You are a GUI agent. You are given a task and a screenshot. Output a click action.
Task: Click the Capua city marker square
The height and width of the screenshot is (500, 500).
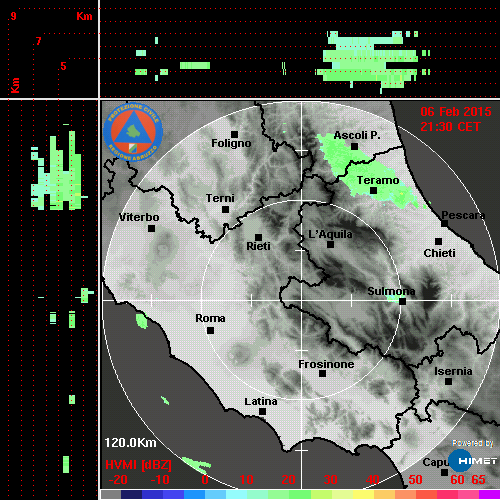(x=444, y=472)
